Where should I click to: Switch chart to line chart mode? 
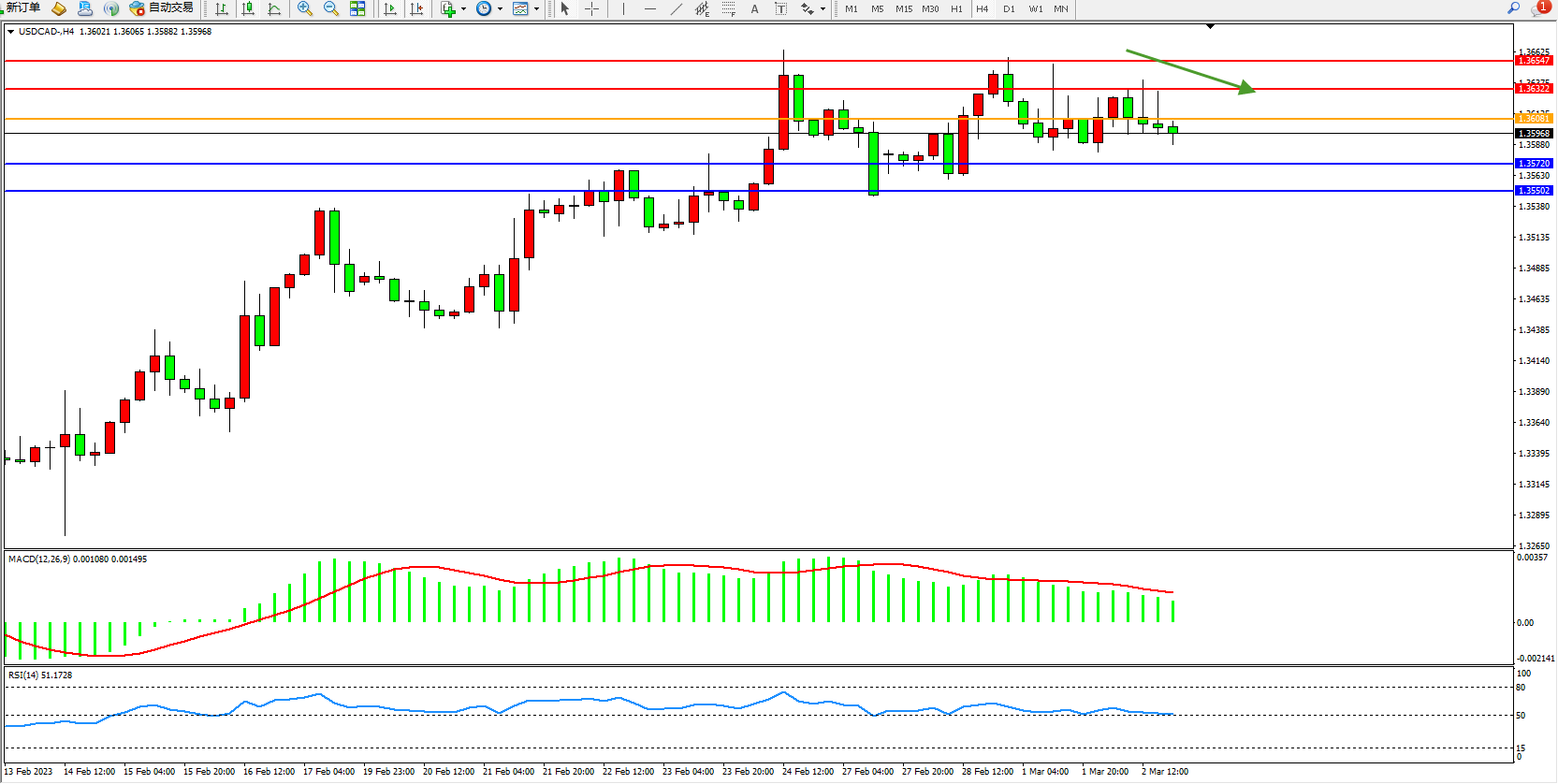pyautogui.click(x=274, y=9)
